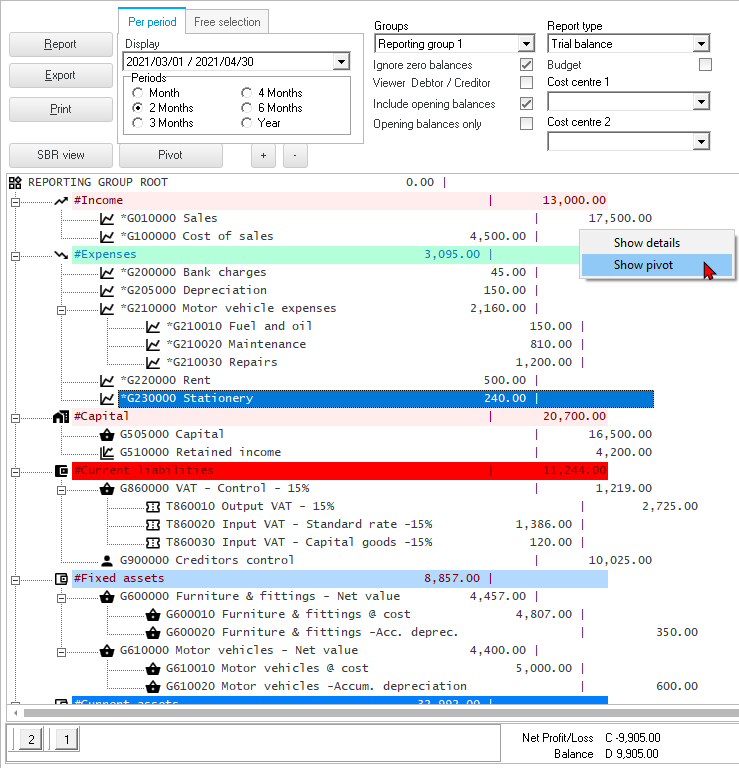Click the person icon beside G900000 Creditors control
739x768 pixels.
[107, 561]
